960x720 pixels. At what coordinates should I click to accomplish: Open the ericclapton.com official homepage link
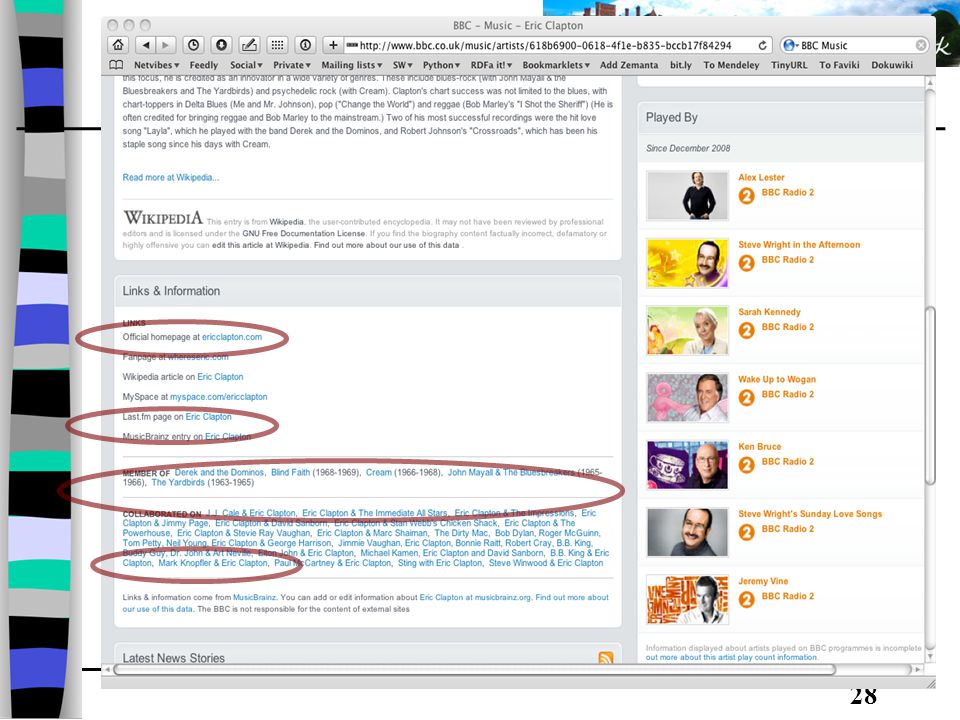click(232, 337)
